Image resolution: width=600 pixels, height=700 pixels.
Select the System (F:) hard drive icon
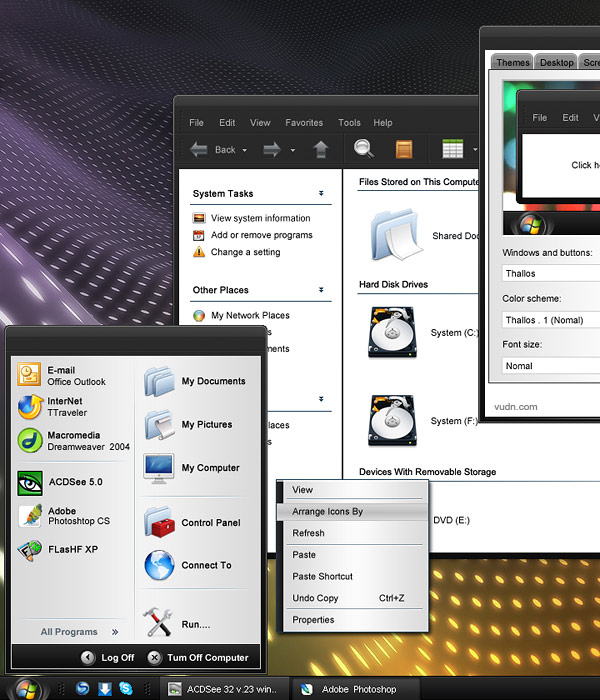tap(392, 421)
